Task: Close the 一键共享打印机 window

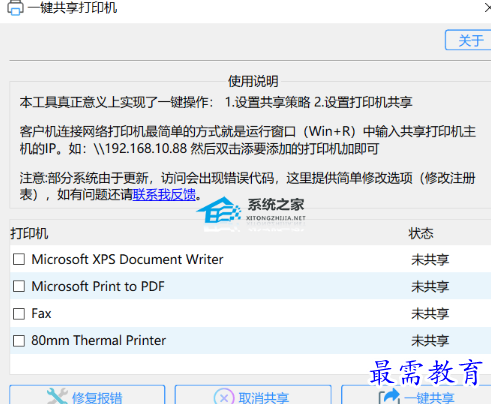Action: pos(487,8)
